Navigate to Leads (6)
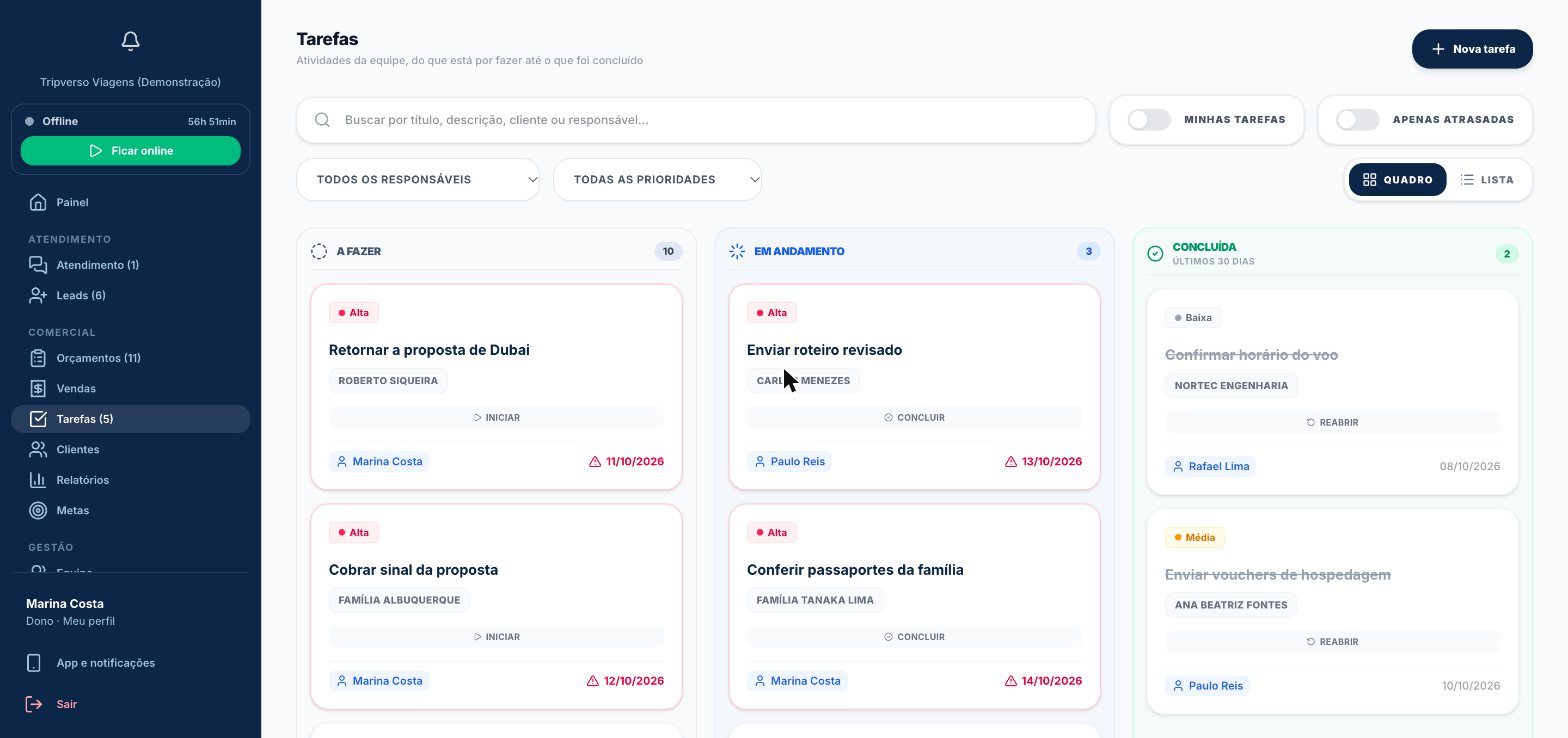1568x738 pixels. [130, 295]
